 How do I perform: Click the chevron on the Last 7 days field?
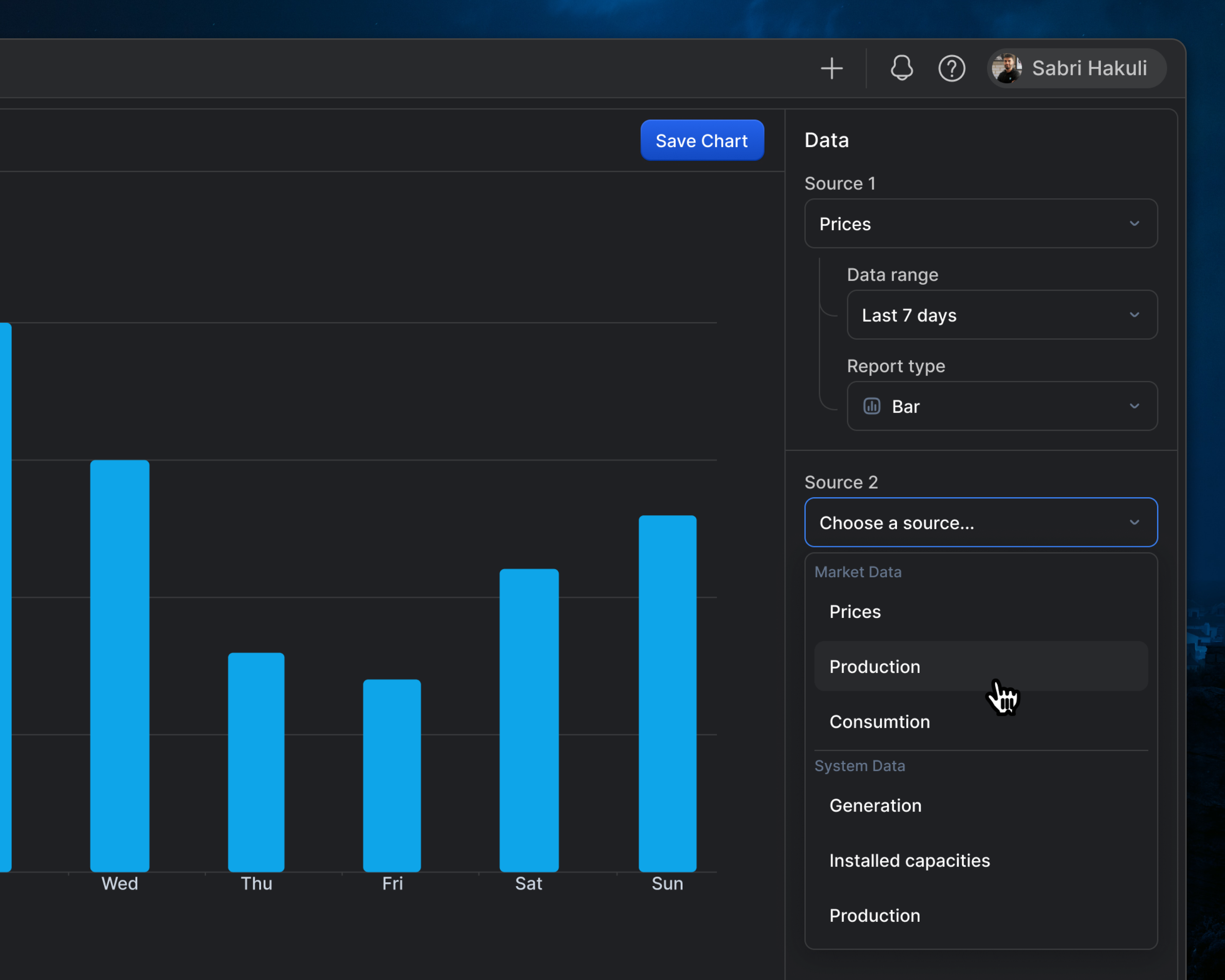coord(1135,315)
